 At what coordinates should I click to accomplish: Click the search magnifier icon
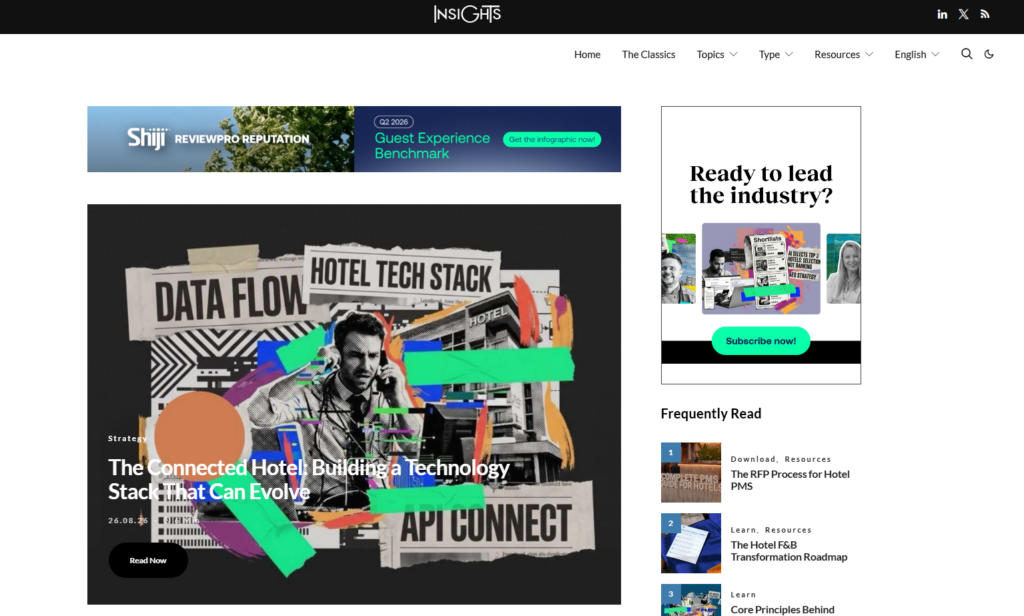coord(967,54)
